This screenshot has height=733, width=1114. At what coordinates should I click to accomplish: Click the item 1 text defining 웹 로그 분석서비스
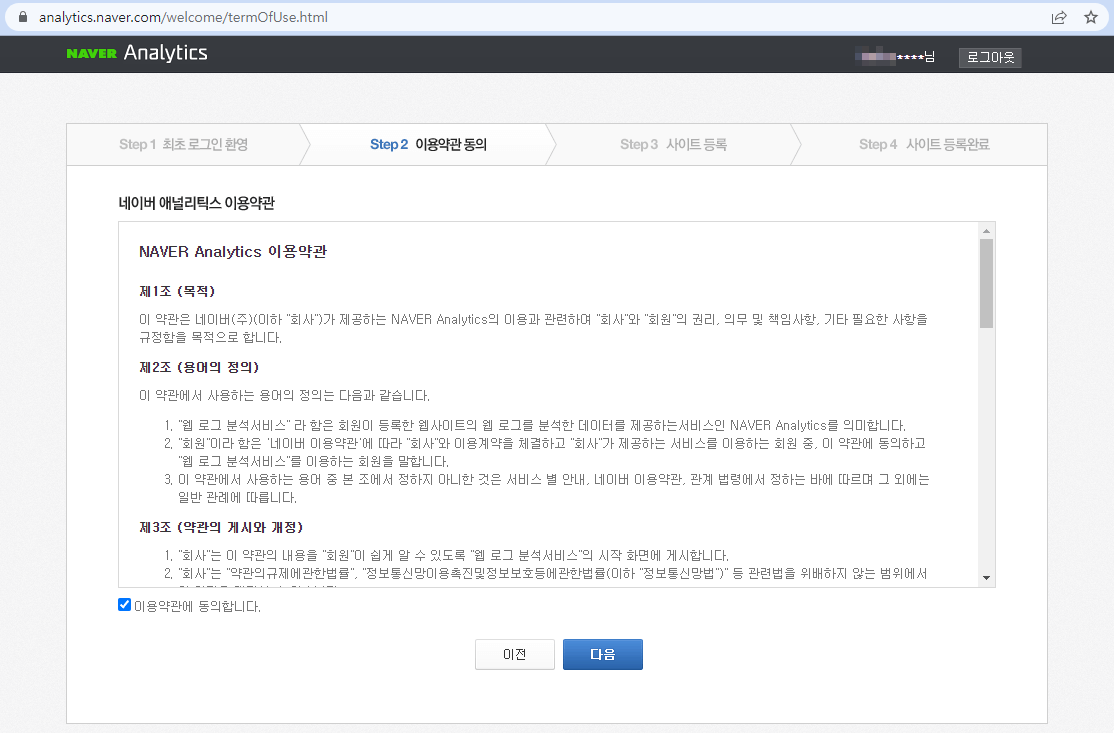tap(541, 425)
